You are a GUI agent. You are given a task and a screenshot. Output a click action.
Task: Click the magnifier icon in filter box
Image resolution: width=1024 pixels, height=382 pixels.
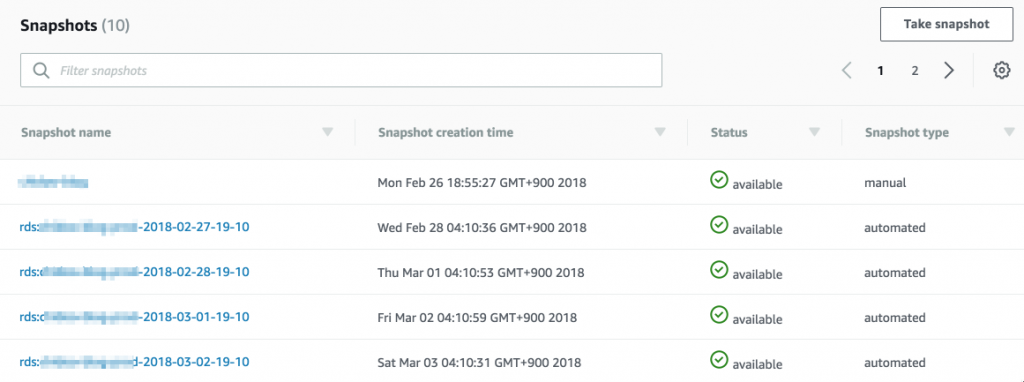[x=41, y=71]
